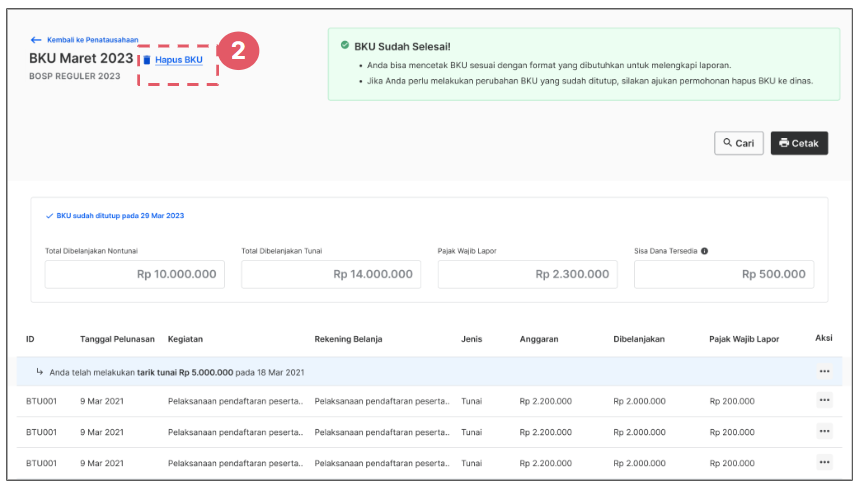Click the trash icon next to Hapus BKU
858x486 pixels.
click(147, 60)
